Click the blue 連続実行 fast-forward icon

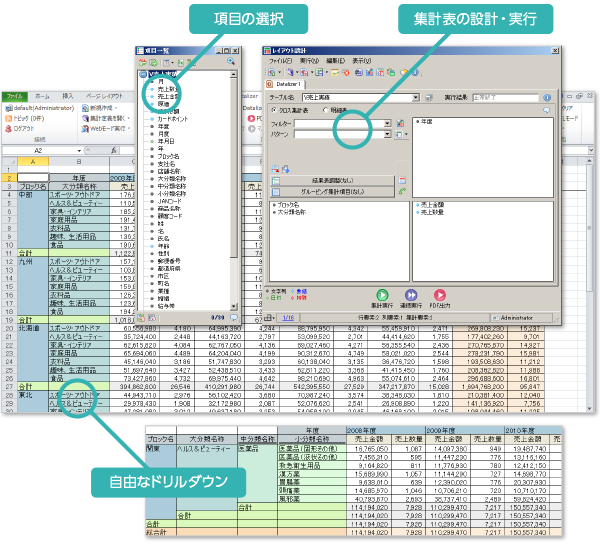(409, 293)
